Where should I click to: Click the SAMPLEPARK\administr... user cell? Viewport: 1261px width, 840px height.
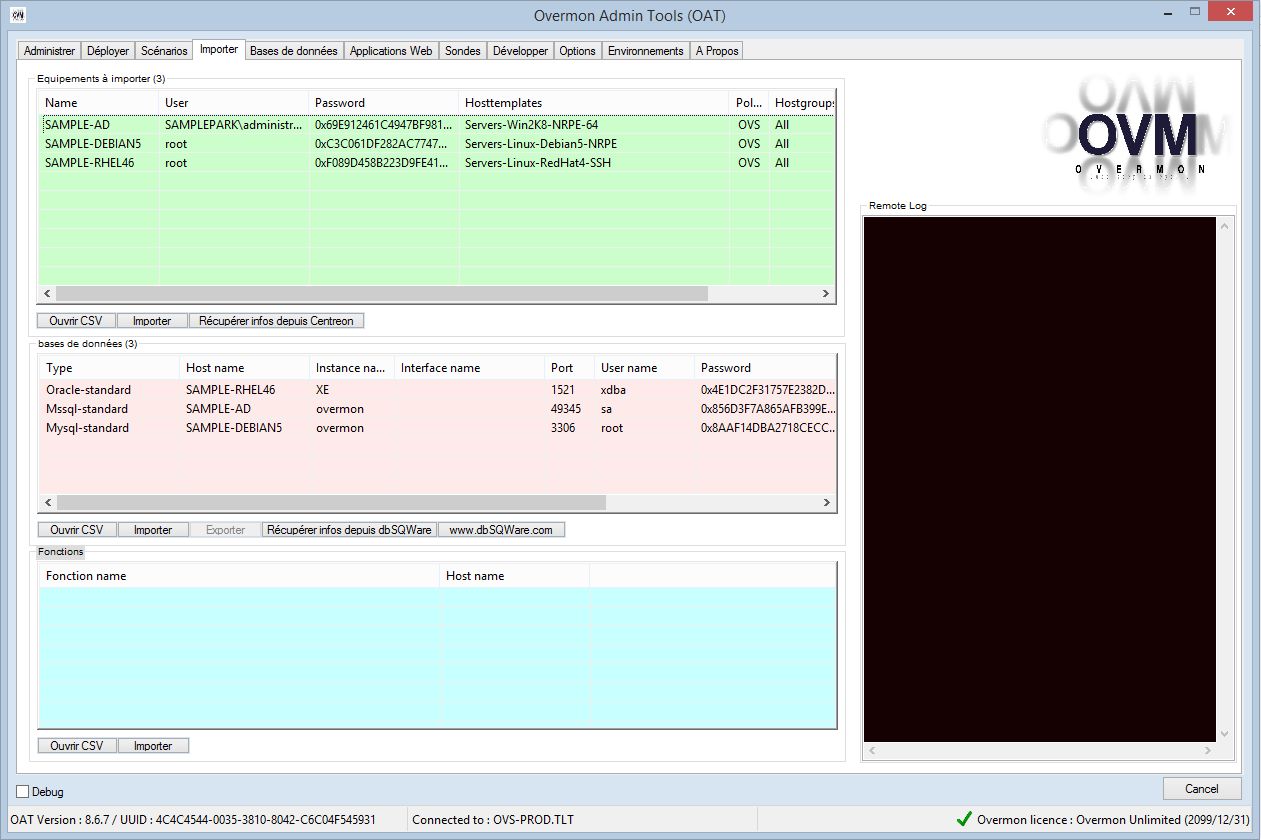pos(233,125)
